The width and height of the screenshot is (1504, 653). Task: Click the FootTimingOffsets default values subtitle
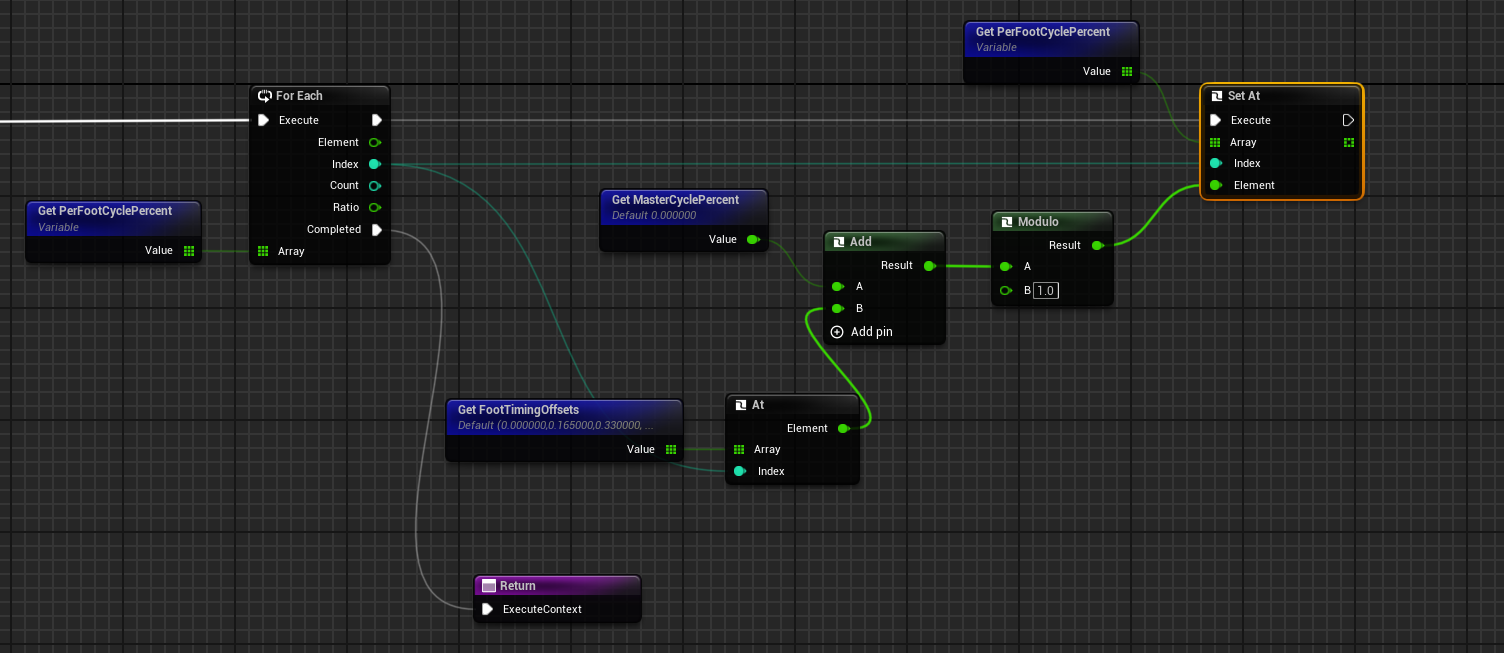coord(556,425)
